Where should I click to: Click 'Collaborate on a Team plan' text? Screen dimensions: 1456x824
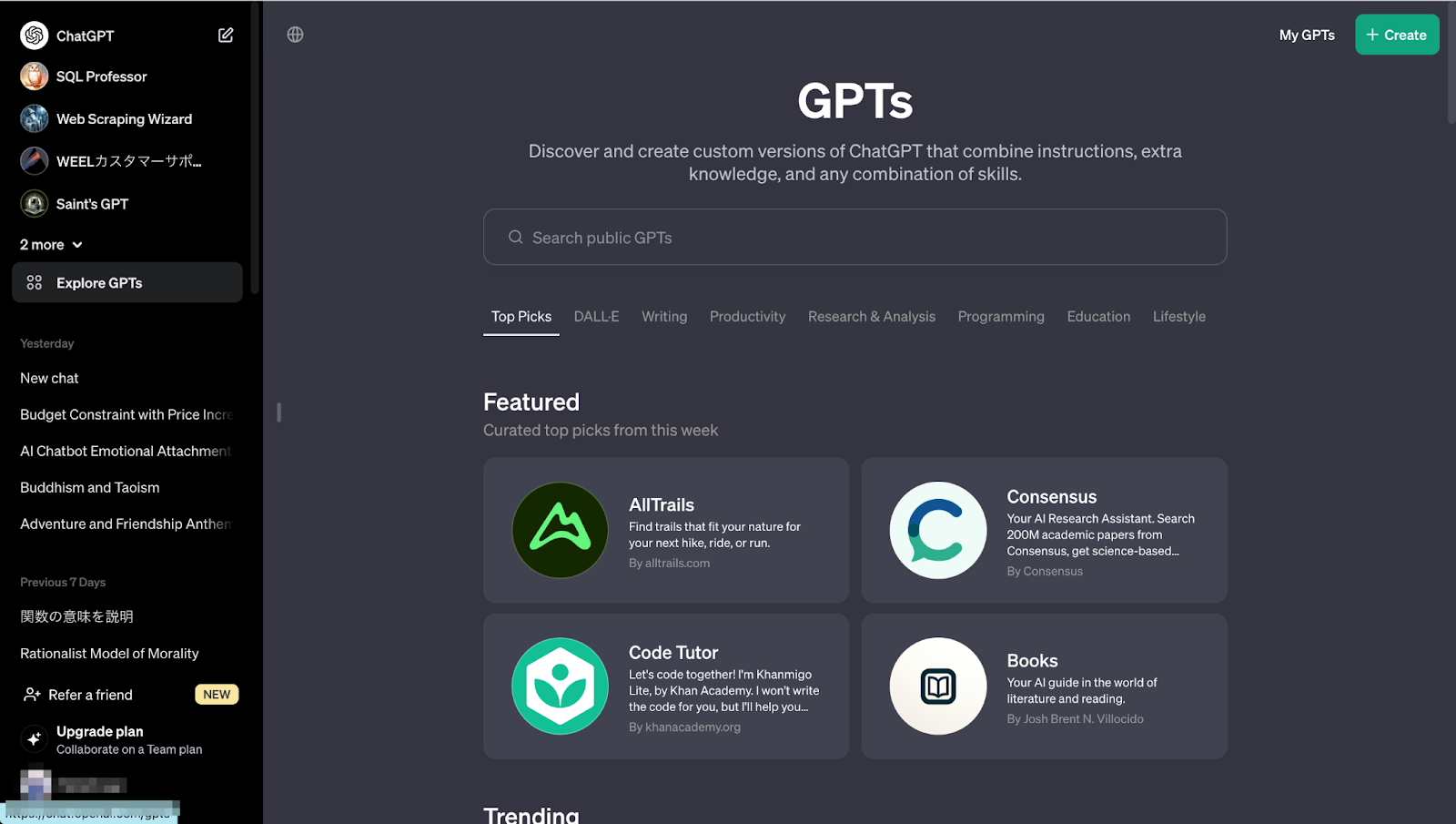pyautogui.click(x=129, y=749)
